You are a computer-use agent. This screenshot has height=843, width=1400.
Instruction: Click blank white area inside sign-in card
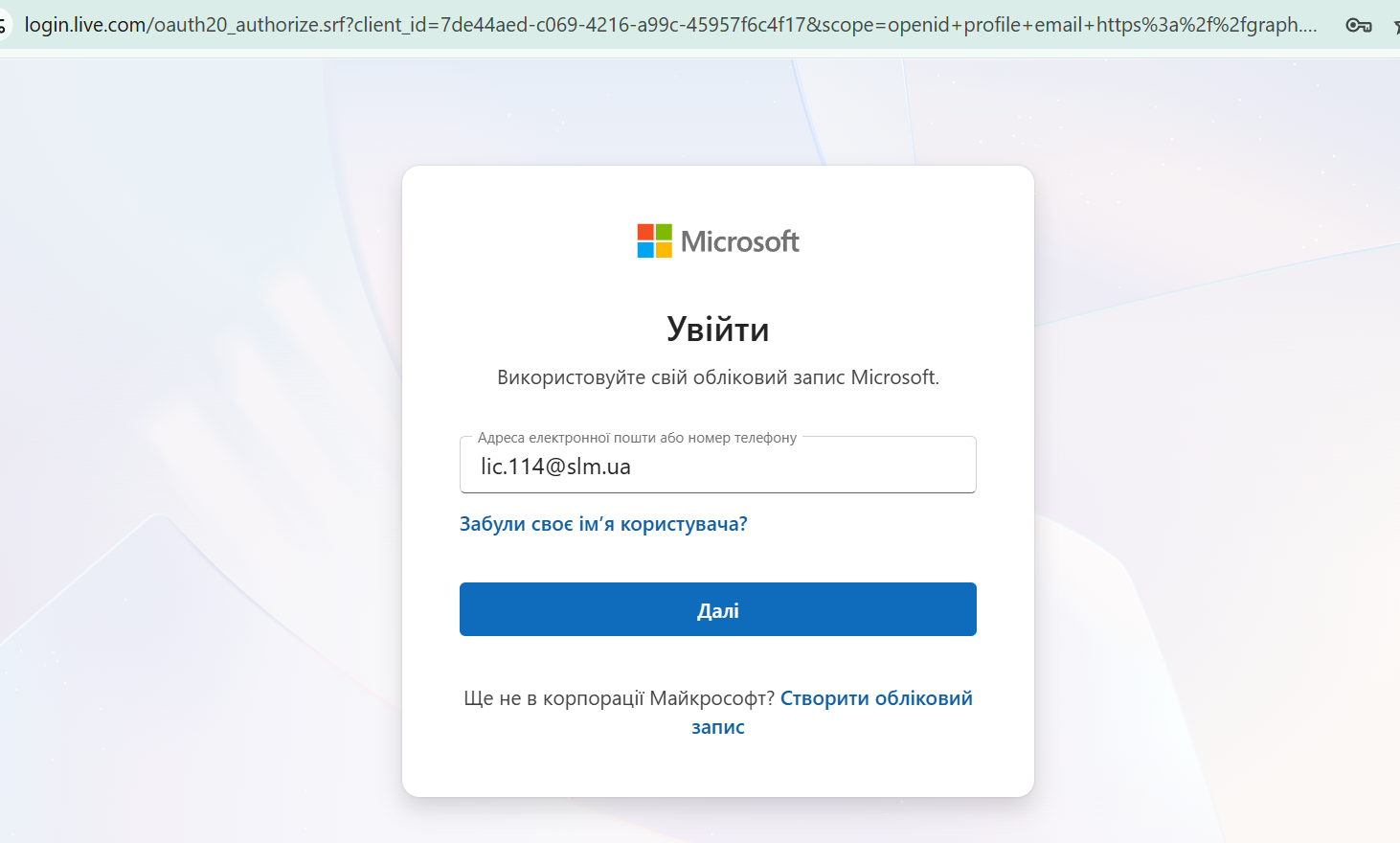pos(718,766)
